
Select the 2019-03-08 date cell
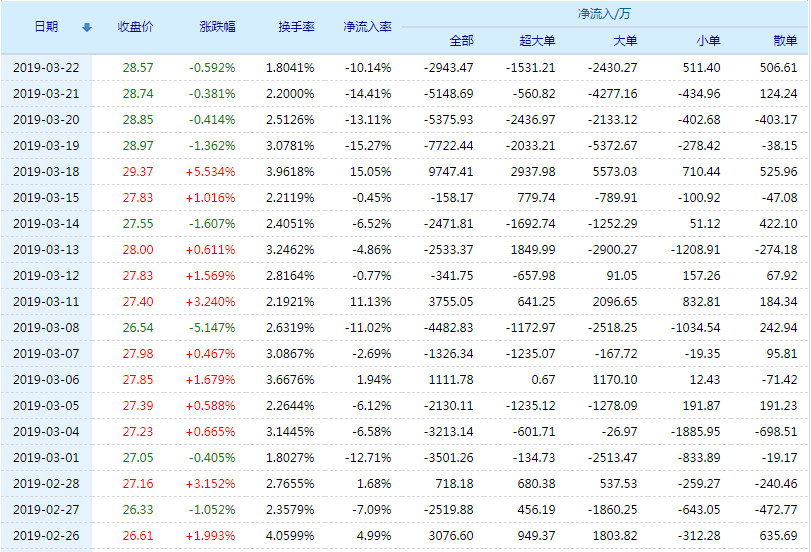46,327
